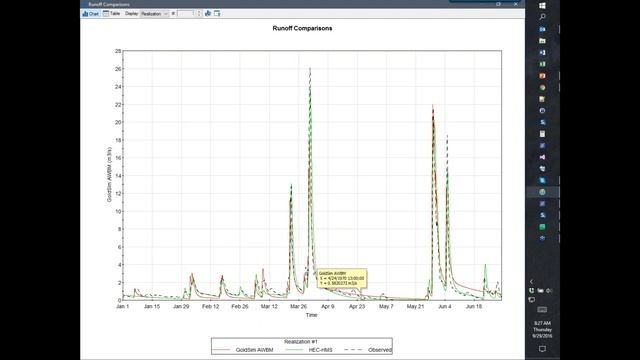Click the Jun 4 x-axis tick label
Viewport: 640px width, 360px height.
click(x=444, y=306)
